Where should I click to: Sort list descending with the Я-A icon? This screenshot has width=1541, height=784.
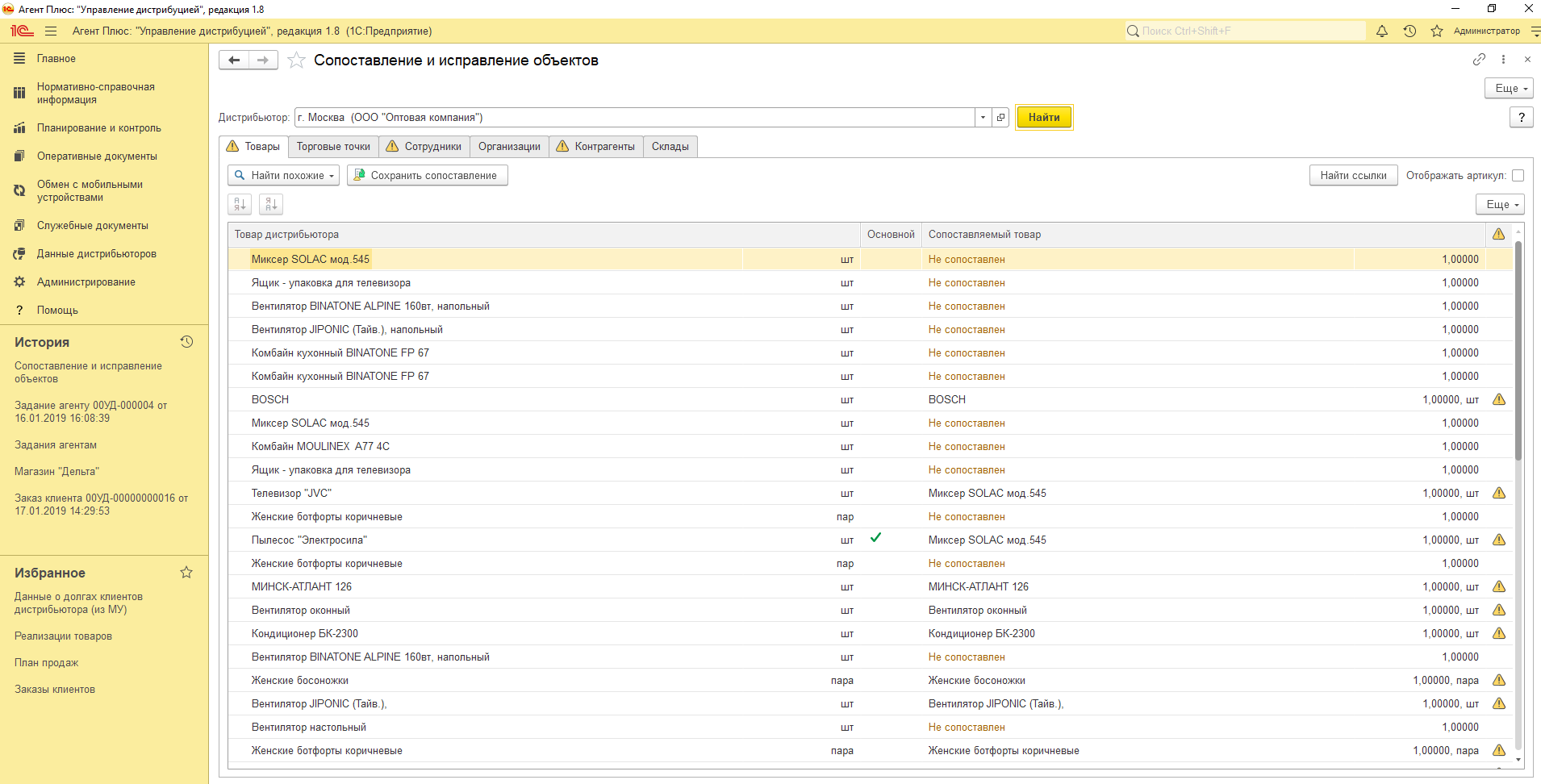coord(271,204)
